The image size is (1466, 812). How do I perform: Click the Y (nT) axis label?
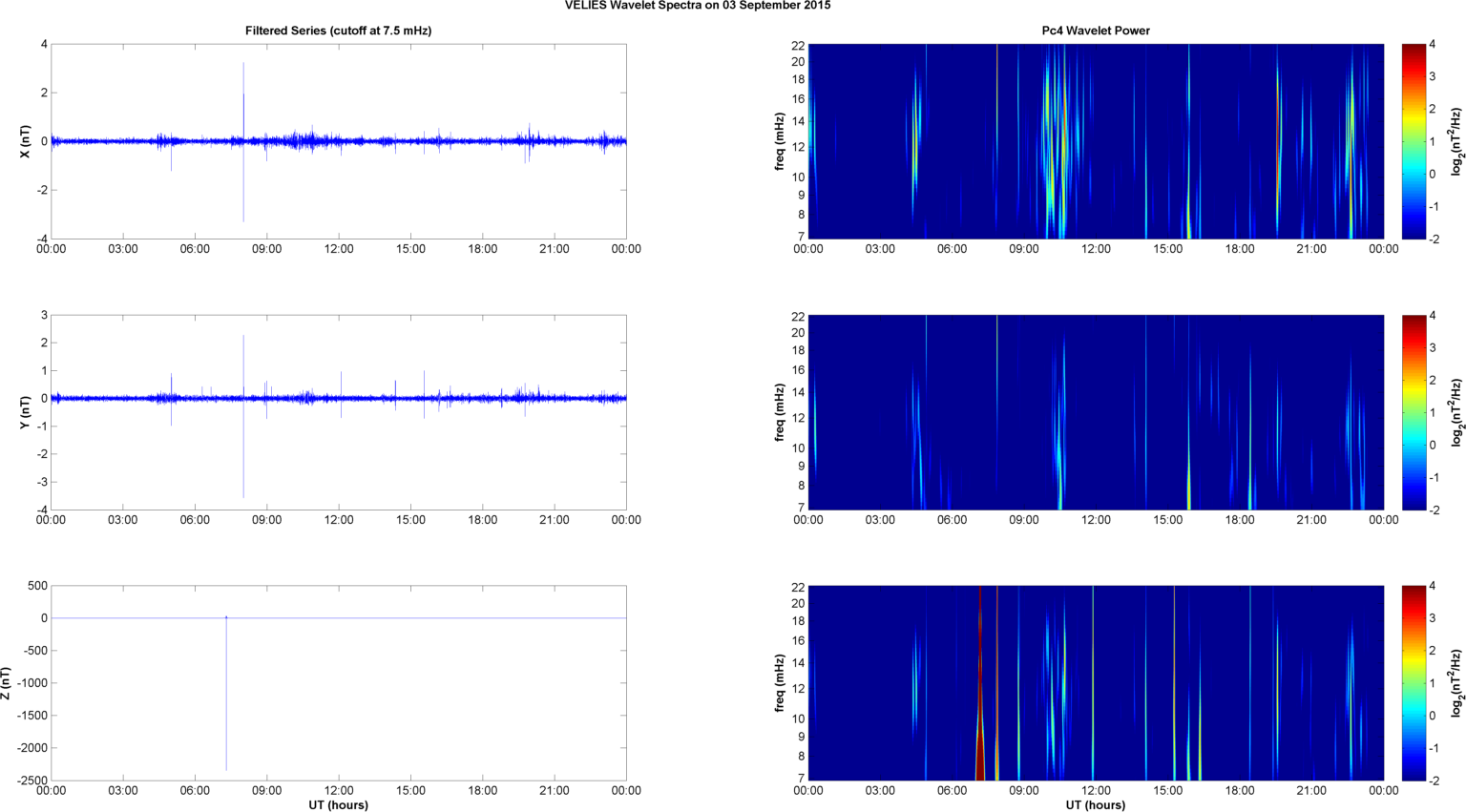point(26,412)
